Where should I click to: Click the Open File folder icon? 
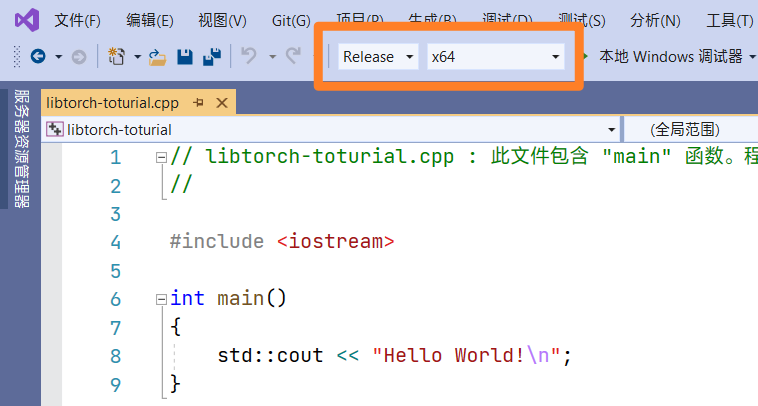pyautogui.click(x=157, y=57)
